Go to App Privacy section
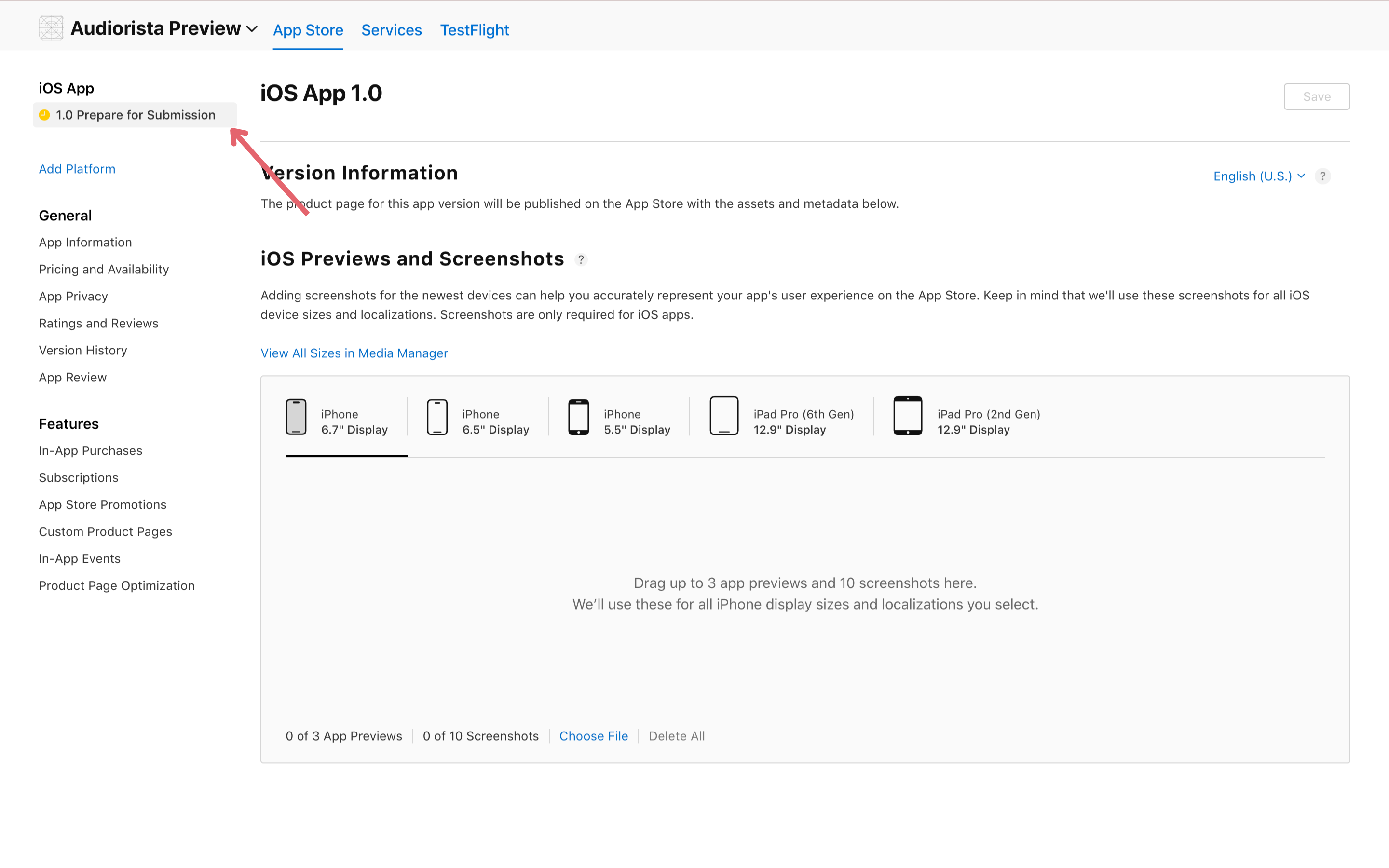This screenshot has width=1389, height=868. [x=73, y=296]
